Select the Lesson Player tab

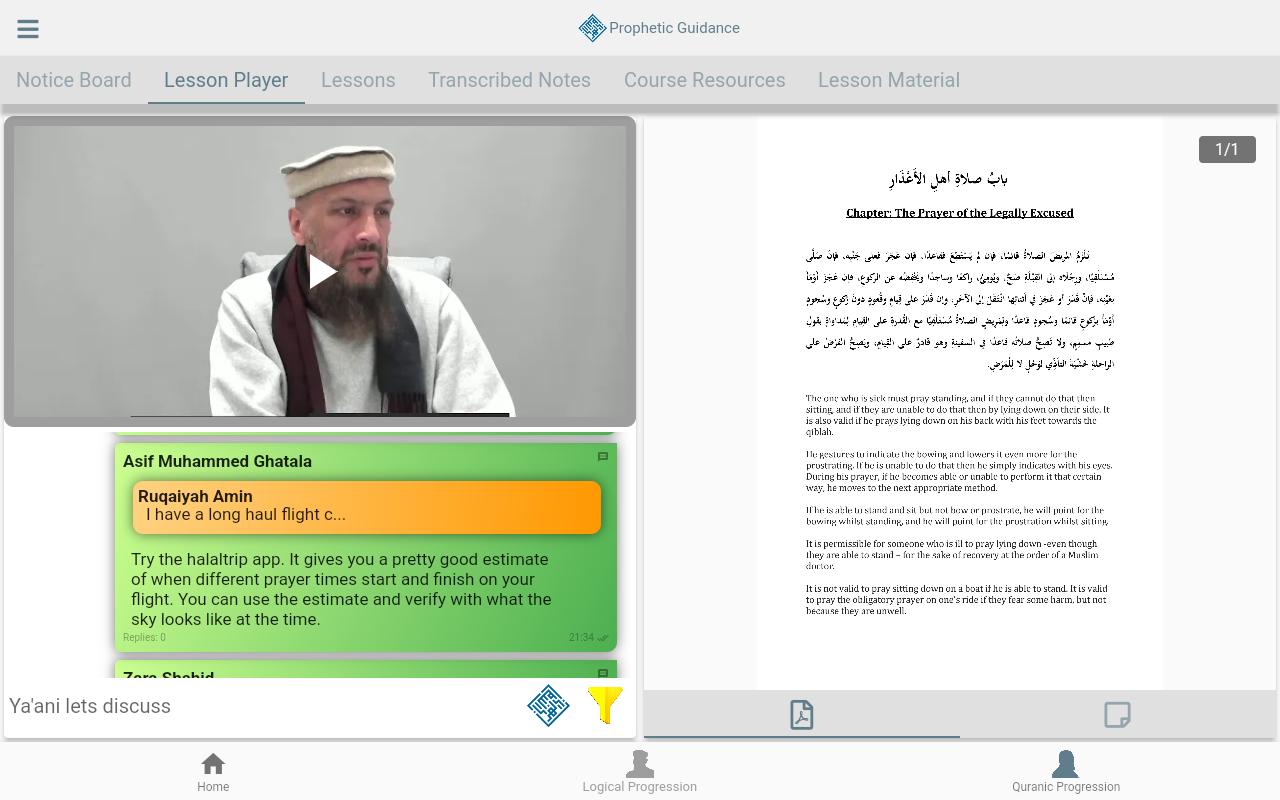[x=226, y=80]
